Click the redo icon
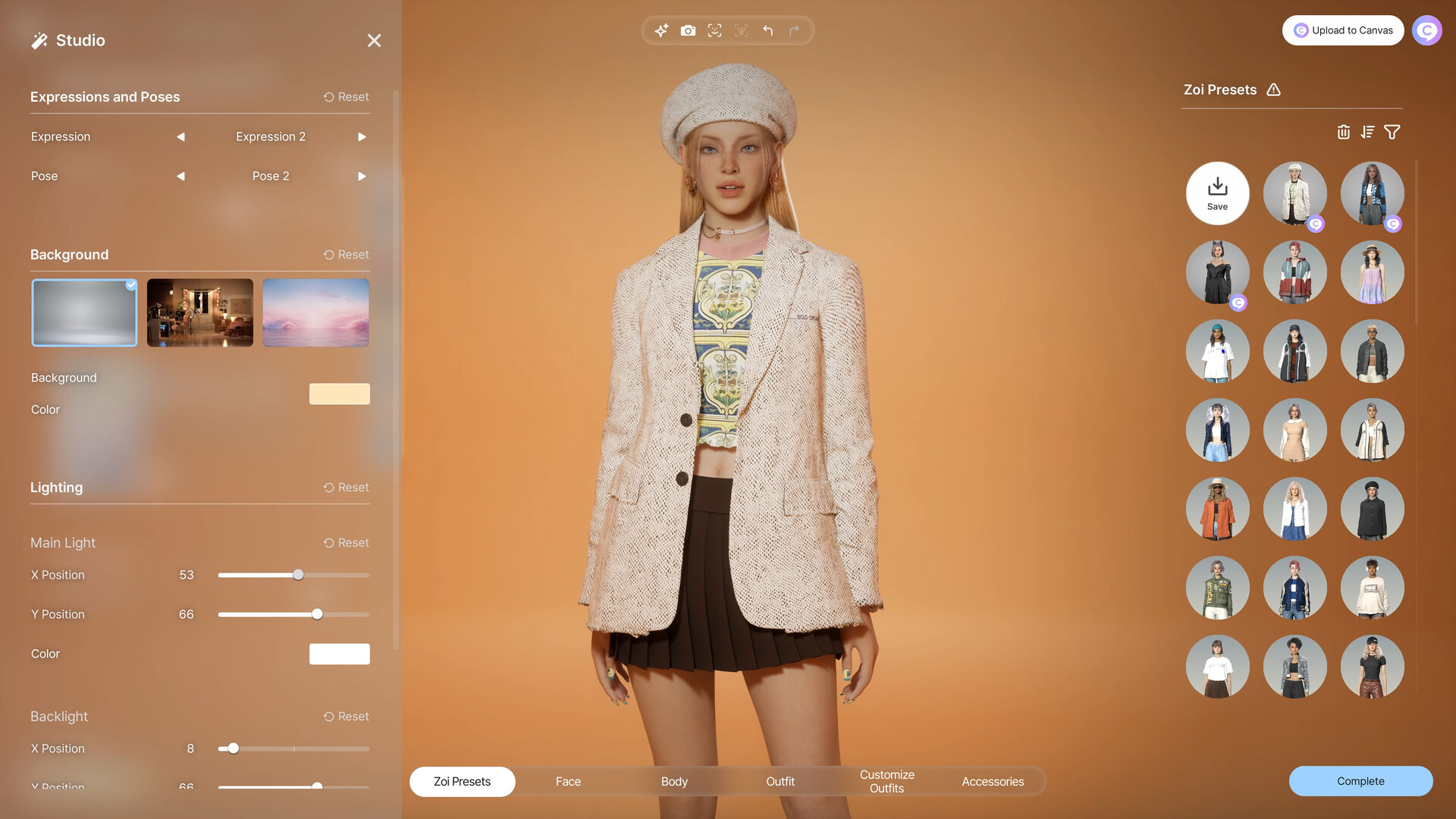1456x819 pixels. point(793,31)
